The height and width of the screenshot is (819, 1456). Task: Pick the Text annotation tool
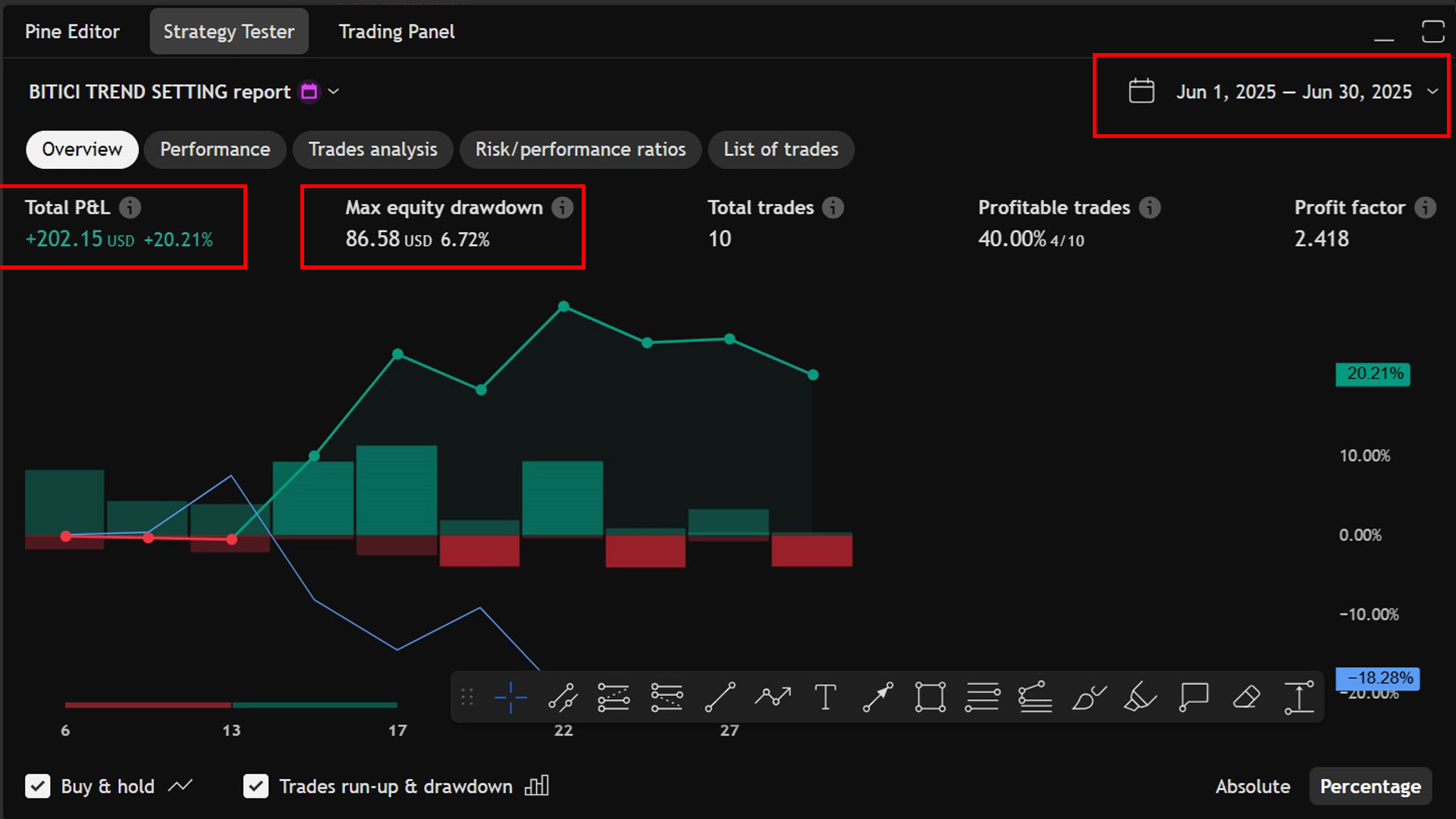point(825,696)
